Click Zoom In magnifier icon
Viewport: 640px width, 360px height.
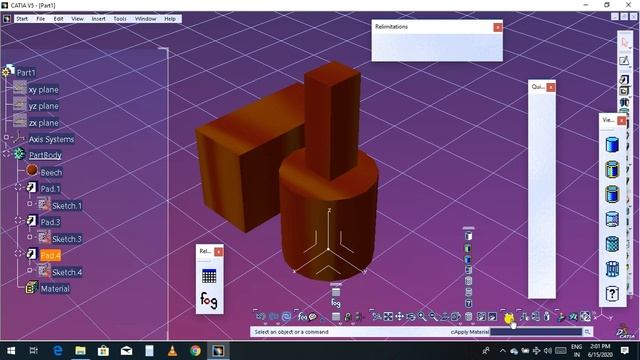422,316
